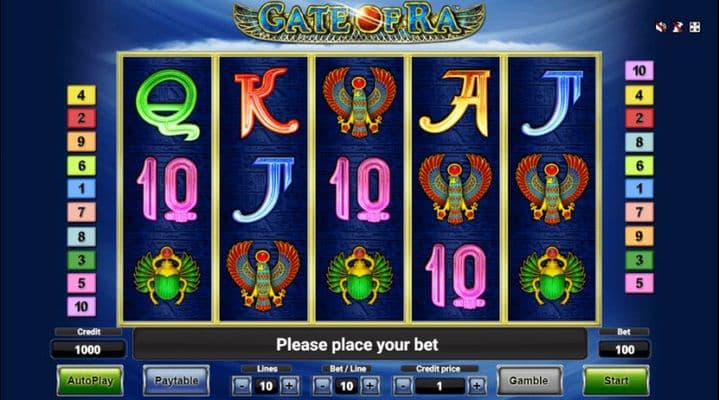
Task: Increase the number of Lines
Action: pyautogui.click(x=289, y=386)
